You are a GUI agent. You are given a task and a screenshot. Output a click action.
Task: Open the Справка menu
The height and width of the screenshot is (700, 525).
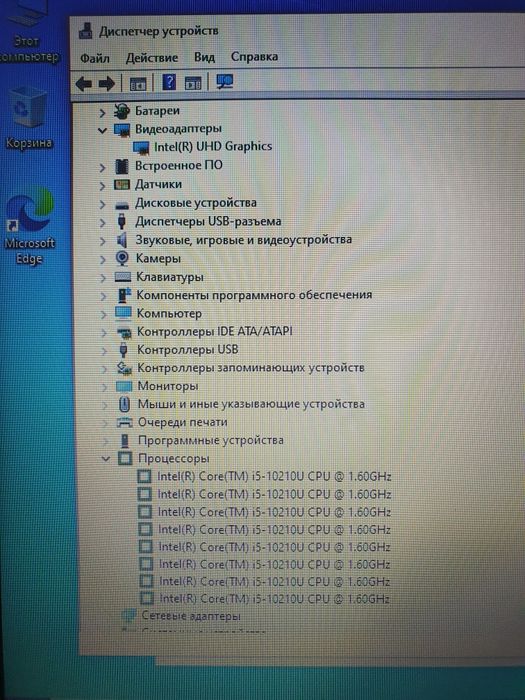tap(254, 57)
